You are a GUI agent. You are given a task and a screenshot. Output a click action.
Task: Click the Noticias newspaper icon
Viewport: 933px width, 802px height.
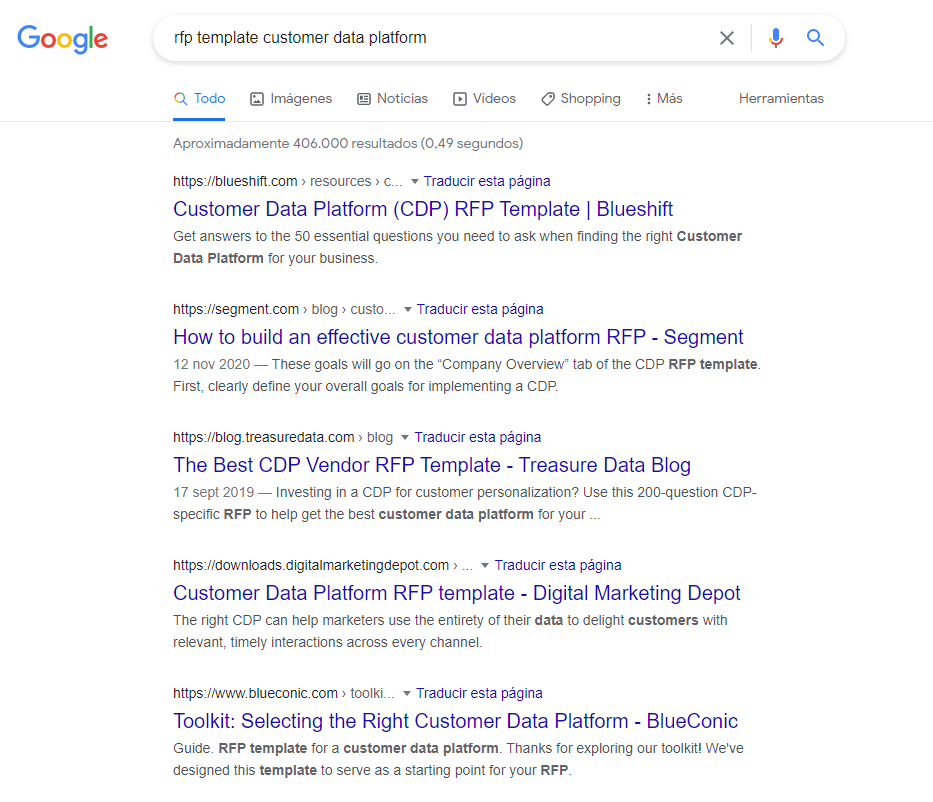tap(364, 99)
